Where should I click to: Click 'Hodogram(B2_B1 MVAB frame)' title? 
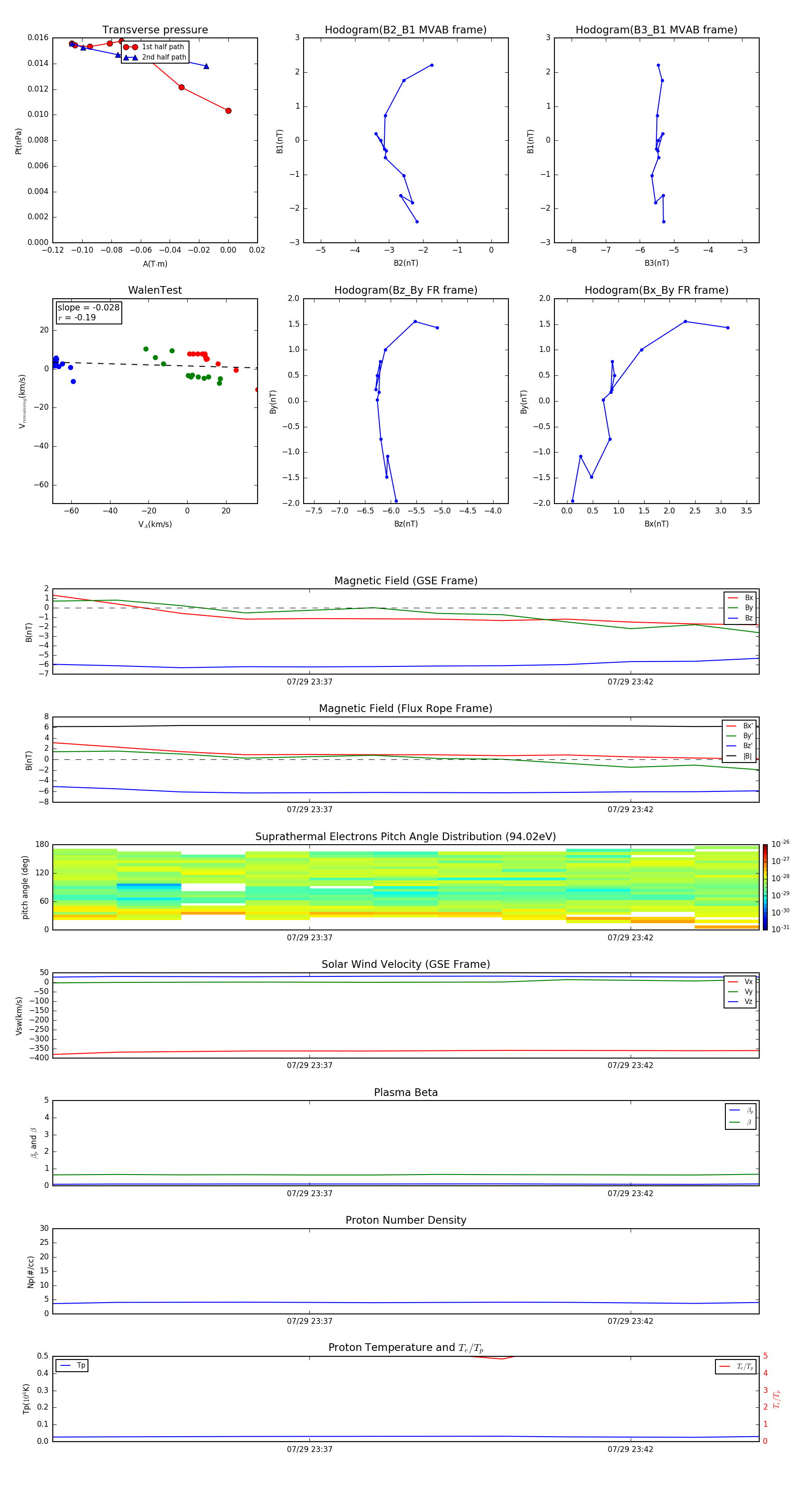click(406, 30)
